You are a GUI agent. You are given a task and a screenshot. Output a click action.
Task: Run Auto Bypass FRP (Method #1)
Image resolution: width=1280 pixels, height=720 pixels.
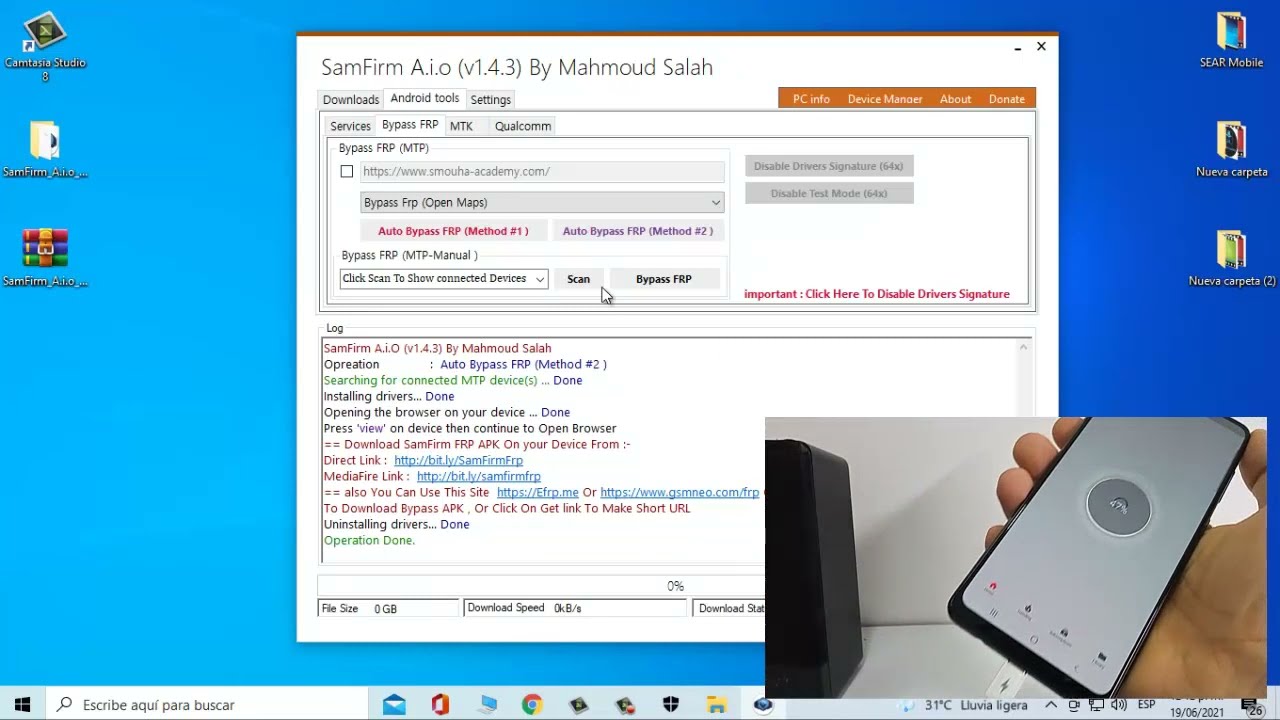point(453,231)
